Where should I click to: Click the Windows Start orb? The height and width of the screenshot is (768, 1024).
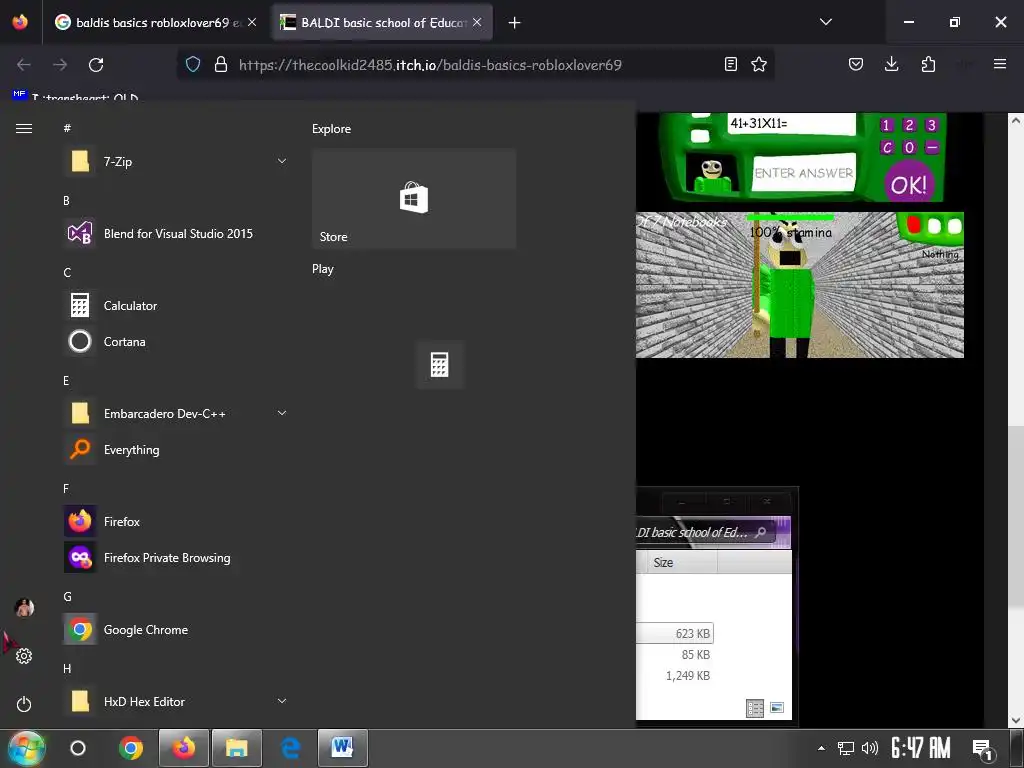(x=27, y=748)
